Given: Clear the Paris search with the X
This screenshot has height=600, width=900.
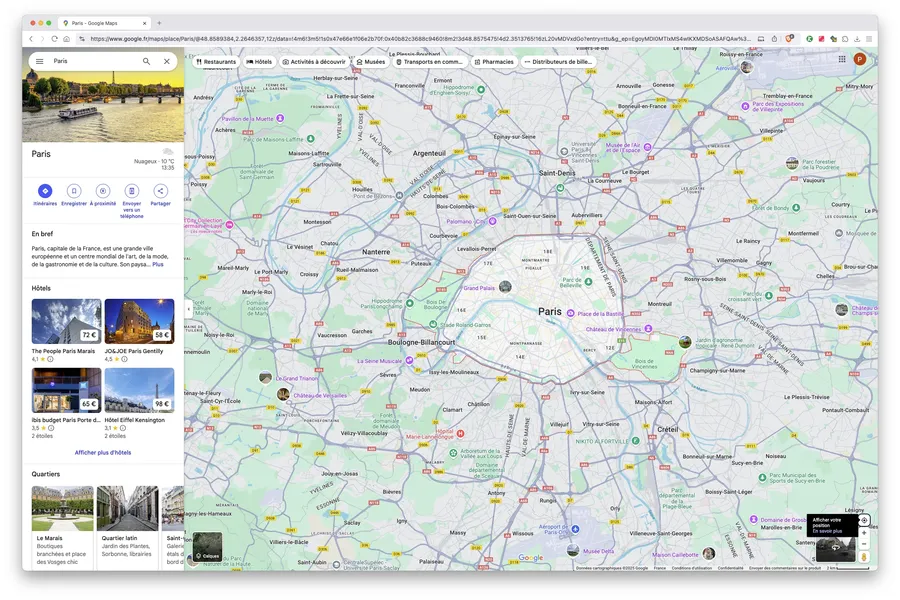Looking at the screenshot, I should coord(166,61).
